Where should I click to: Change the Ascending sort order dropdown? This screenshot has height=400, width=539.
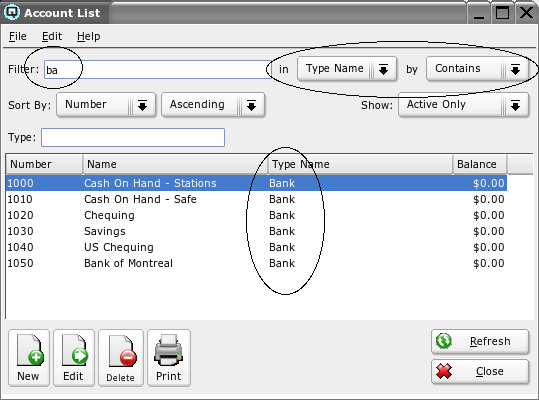[x=213, y=105]
